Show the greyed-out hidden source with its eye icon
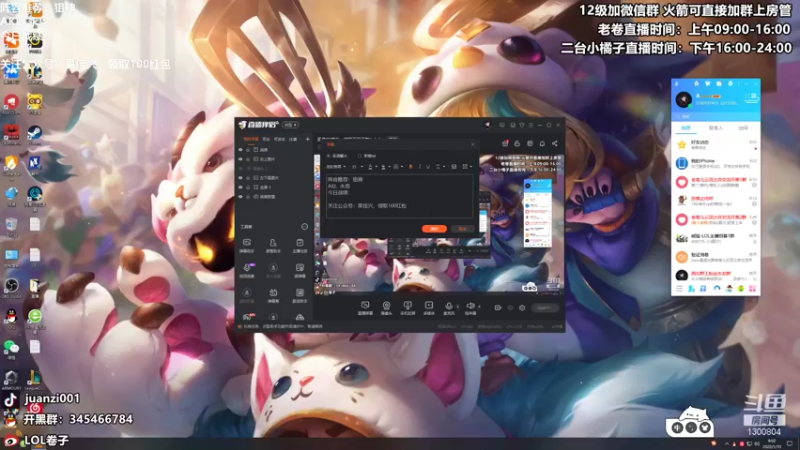Image resolution: width=800 pixels, height=450 pixels. click(x=241, y=168)
